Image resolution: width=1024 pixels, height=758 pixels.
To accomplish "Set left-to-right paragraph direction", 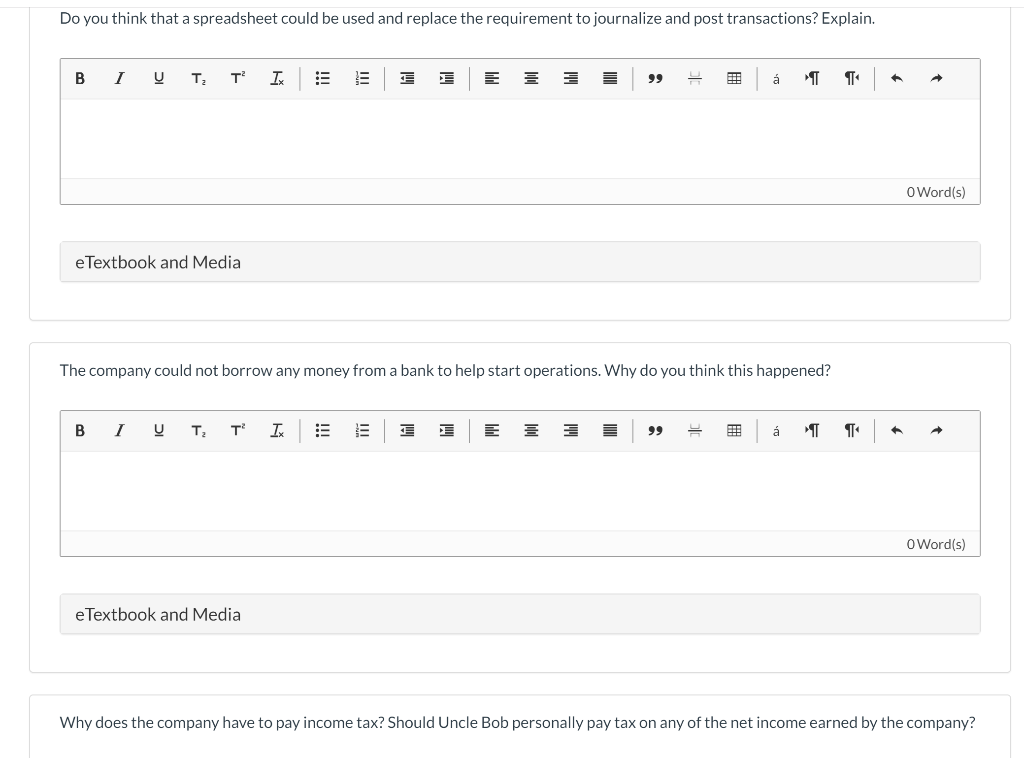I will [x=812, y=78].
